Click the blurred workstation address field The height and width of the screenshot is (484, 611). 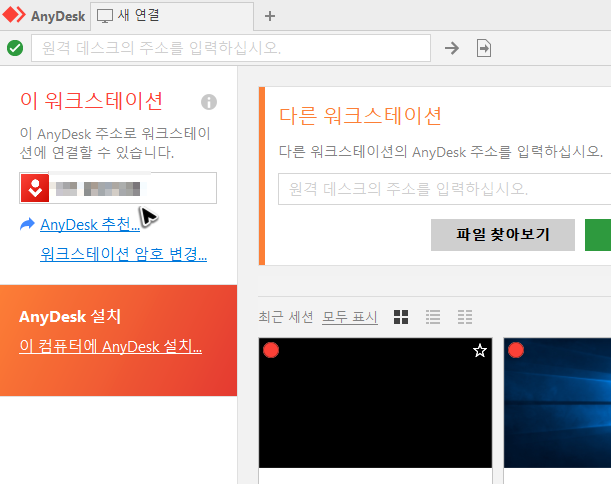click(118, 188)
